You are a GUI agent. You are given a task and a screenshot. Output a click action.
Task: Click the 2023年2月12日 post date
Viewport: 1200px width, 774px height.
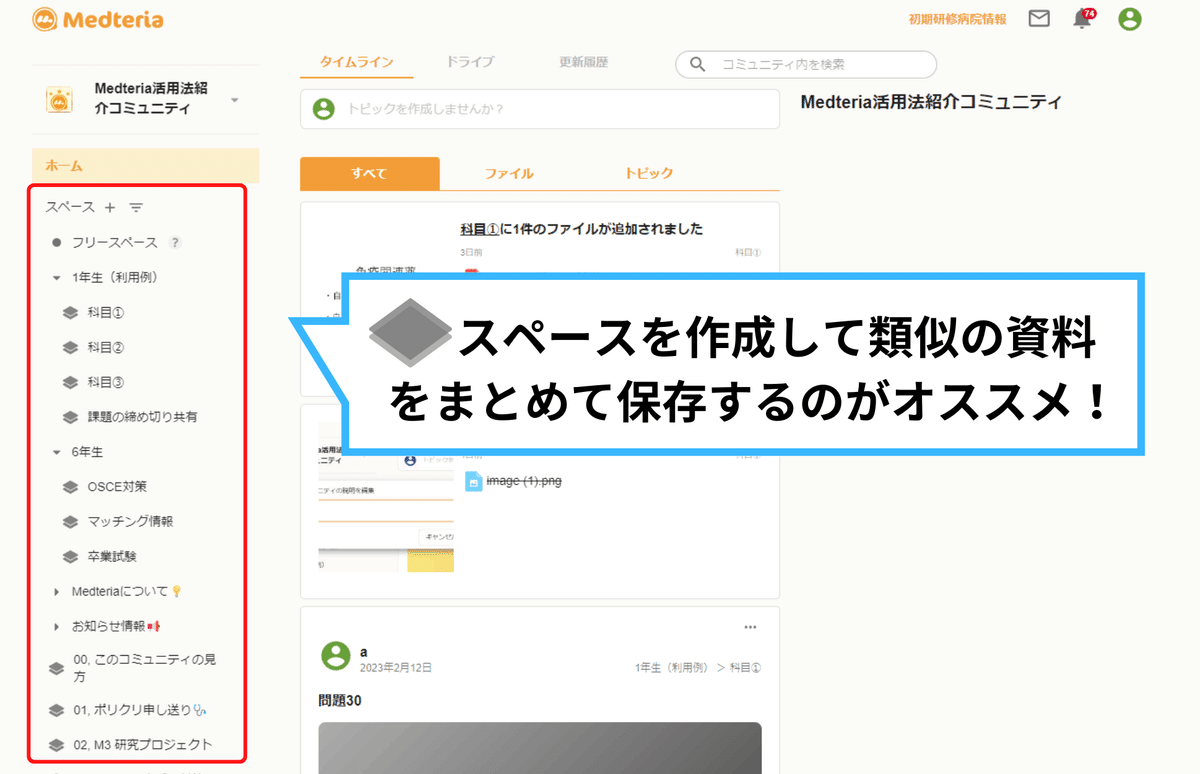(x=396, y=667)
